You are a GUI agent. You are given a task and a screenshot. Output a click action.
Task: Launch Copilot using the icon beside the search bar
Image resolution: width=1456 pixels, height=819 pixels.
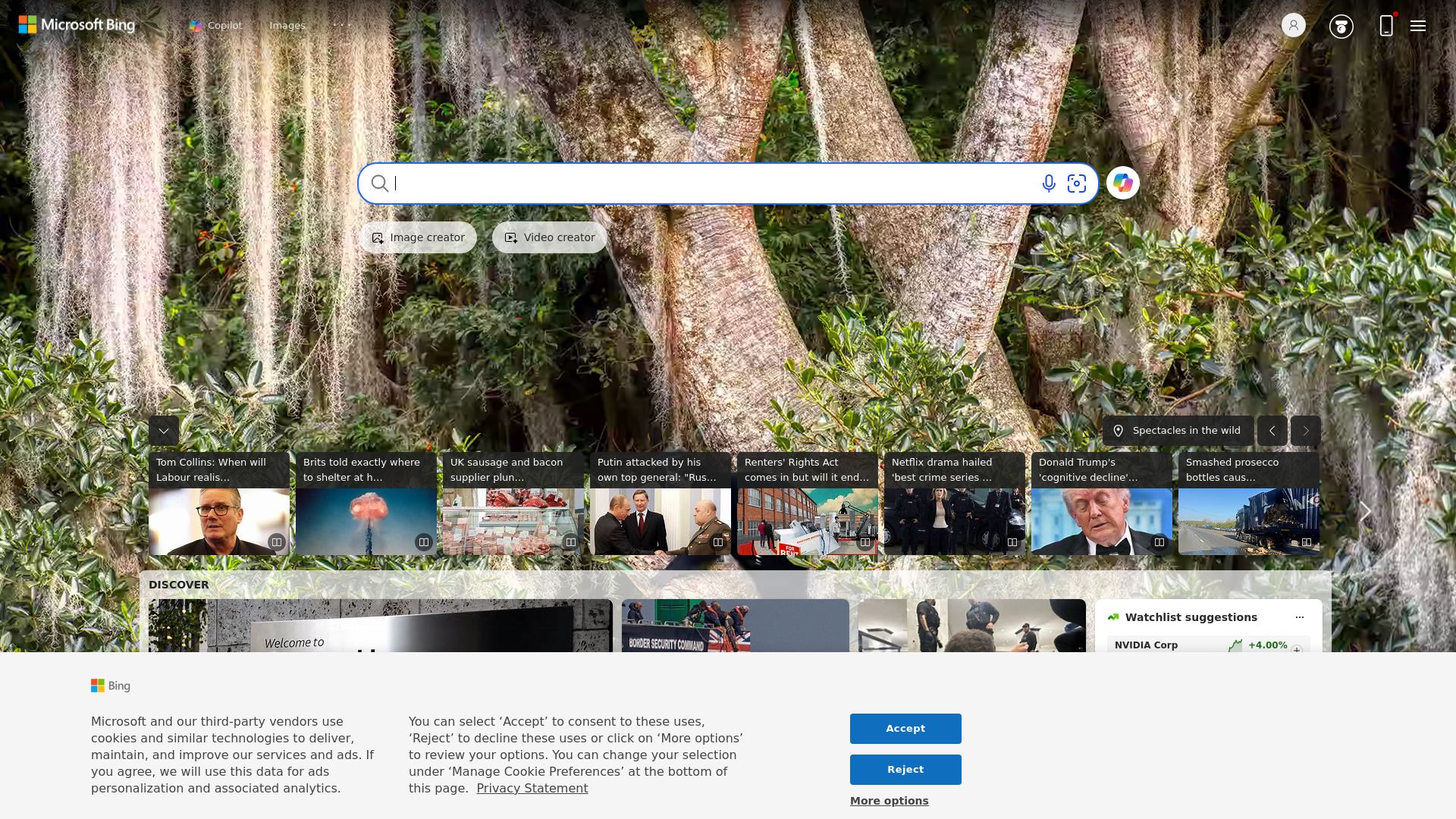[x=1122, y=183]
